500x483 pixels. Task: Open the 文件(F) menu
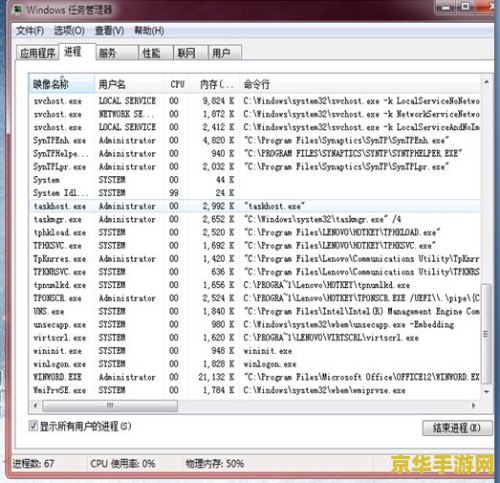click(x=30, y=31)
